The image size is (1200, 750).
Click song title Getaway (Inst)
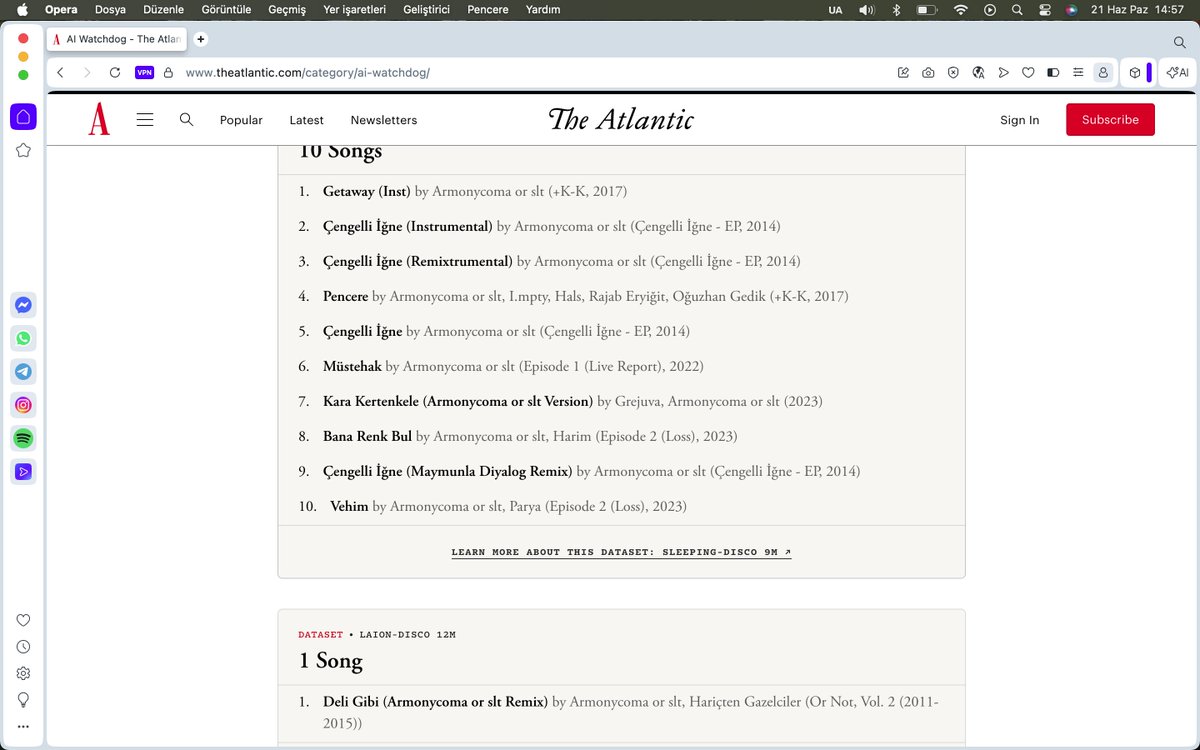367,191
